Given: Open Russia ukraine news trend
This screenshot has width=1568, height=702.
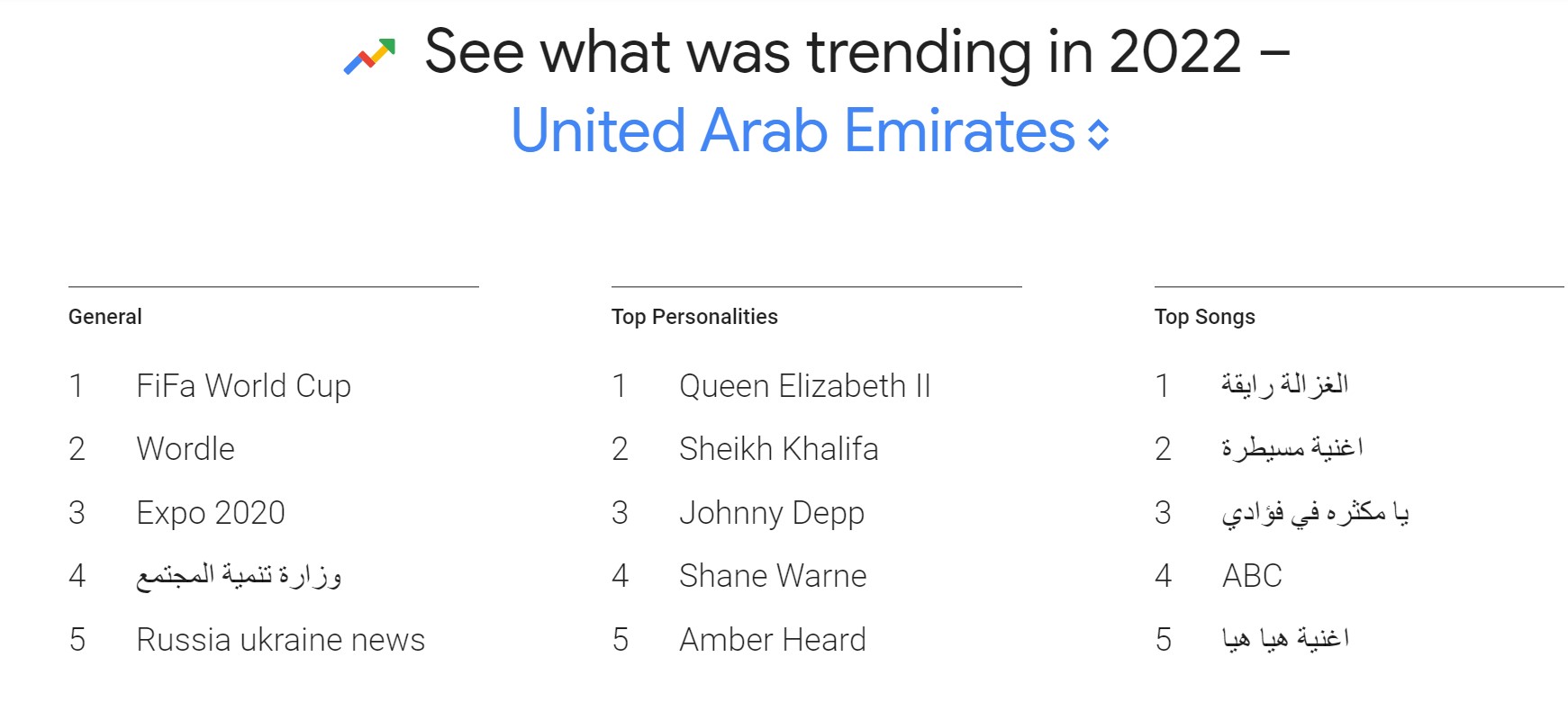Looking at the screenshot, I should click(x=280, y=640).
